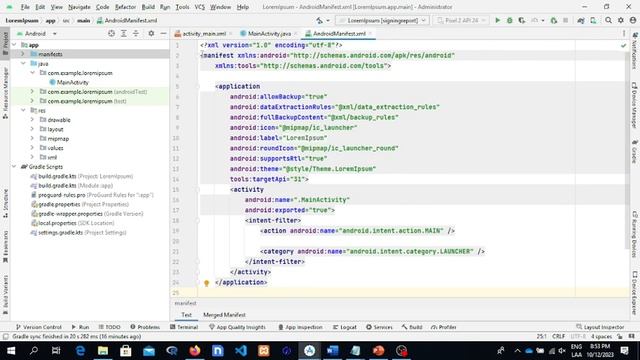
Task: Expand the manifests folder
Action: coord(23,54)
